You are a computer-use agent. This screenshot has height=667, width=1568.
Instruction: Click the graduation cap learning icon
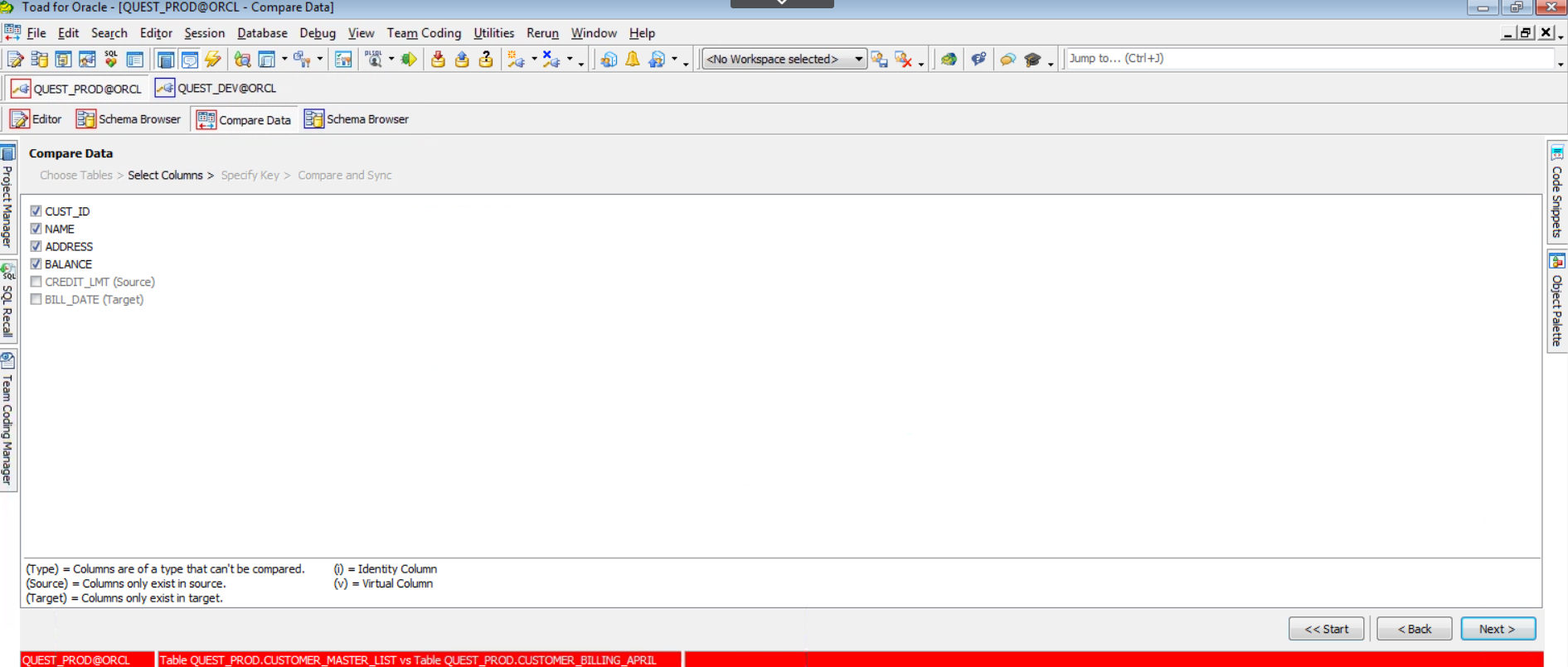tap(1032, 59)
